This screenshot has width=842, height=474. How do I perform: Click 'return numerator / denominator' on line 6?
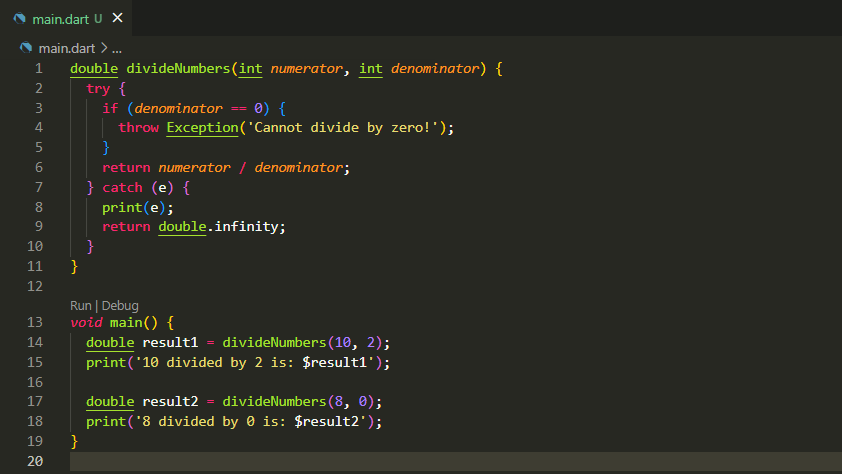[222, 167]
